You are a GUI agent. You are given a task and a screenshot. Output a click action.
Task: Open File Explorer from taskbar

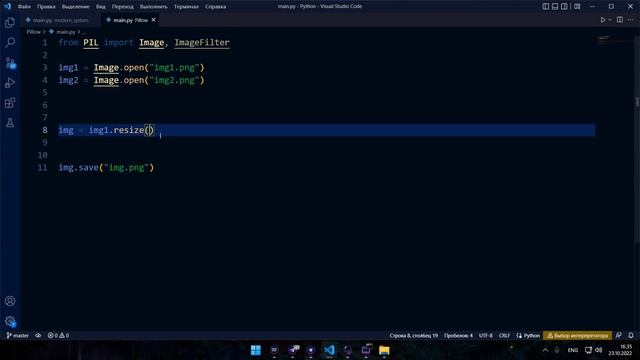pos(384,350)
